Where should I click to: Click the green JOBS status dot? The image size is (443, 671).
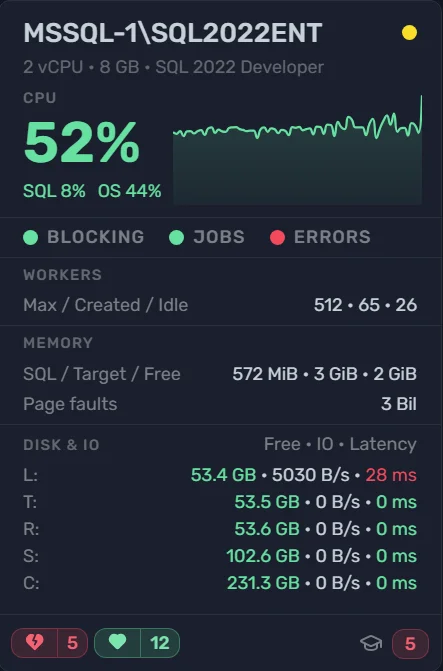coord(176,237)
